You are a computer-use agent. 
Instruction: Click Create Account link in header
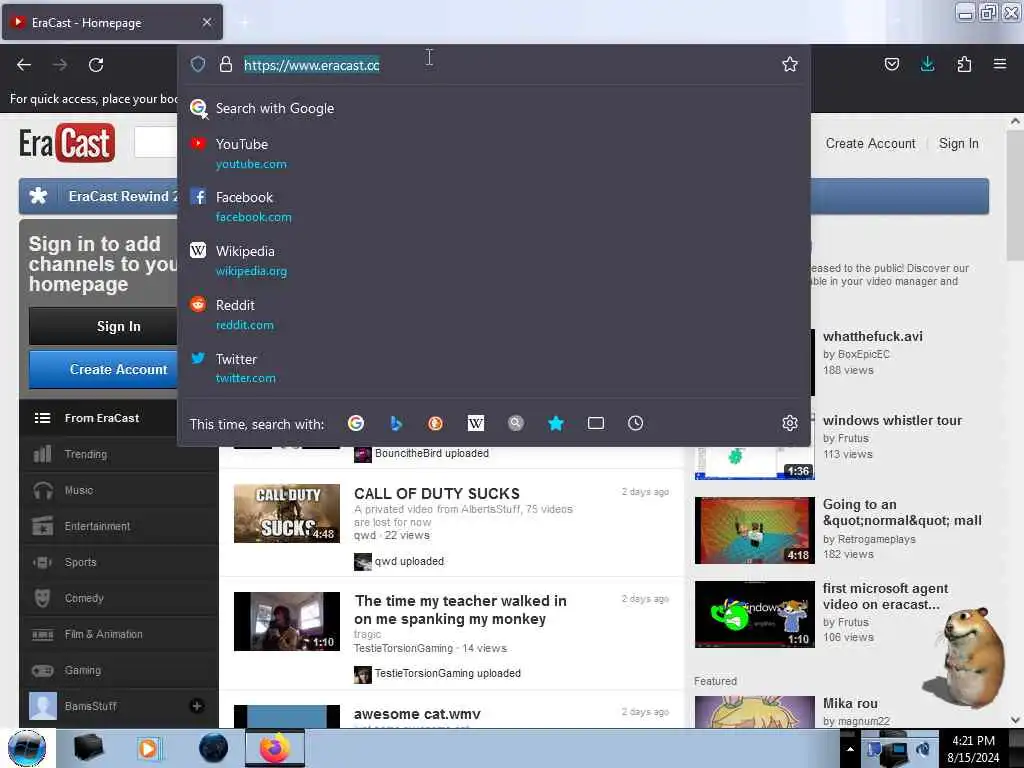point(870,143)
